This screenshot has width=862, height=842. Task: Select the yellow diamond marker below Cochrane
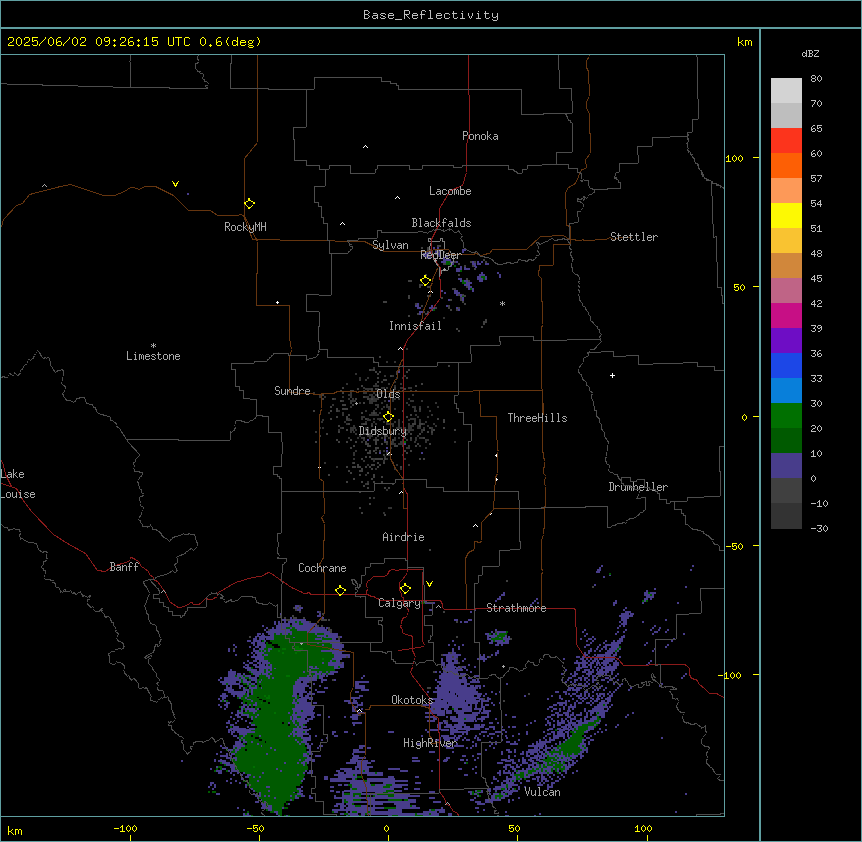pyautogui.click(x=340, y=590)
